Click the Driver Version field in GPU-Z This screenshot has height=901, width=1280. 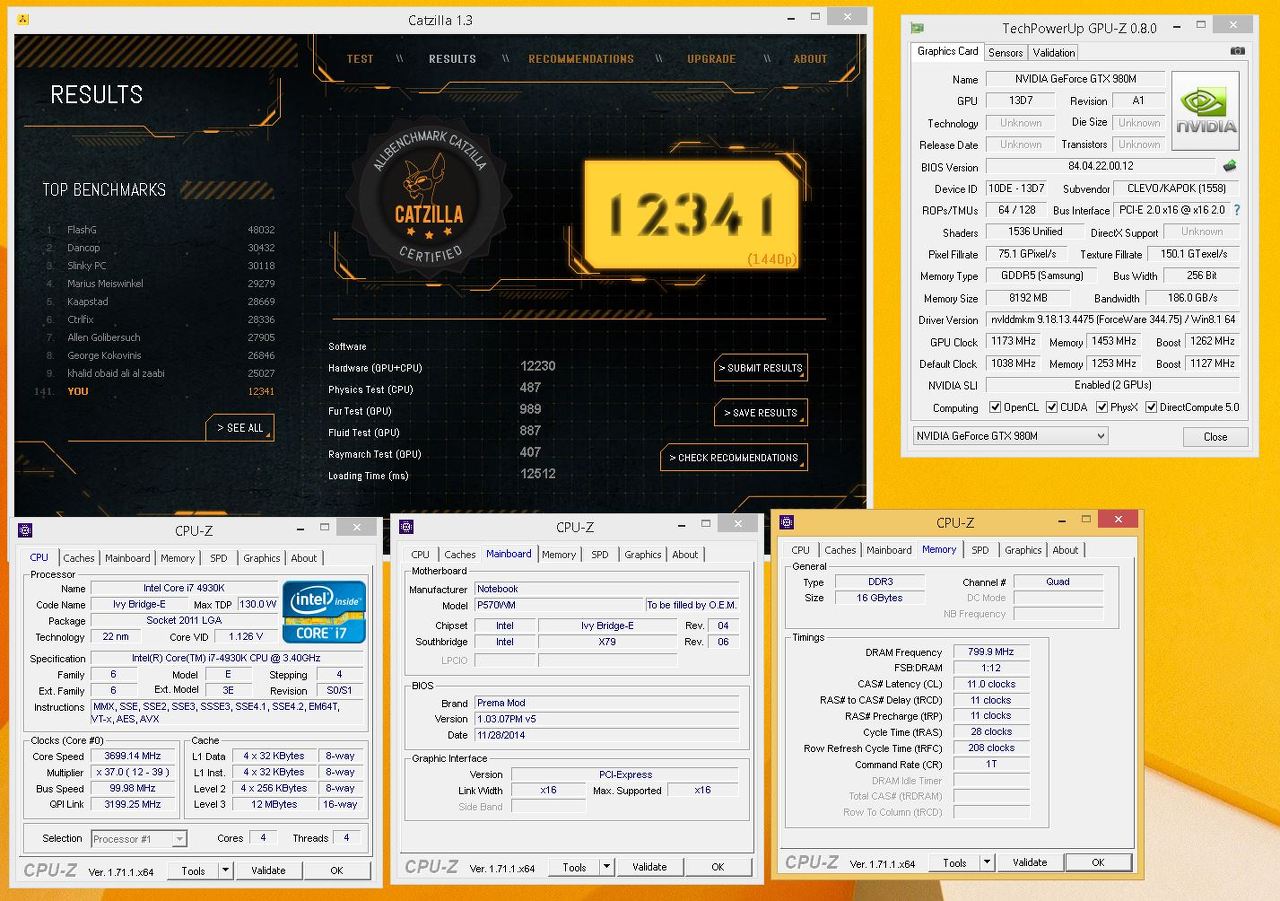click(x=1112, y=320)
